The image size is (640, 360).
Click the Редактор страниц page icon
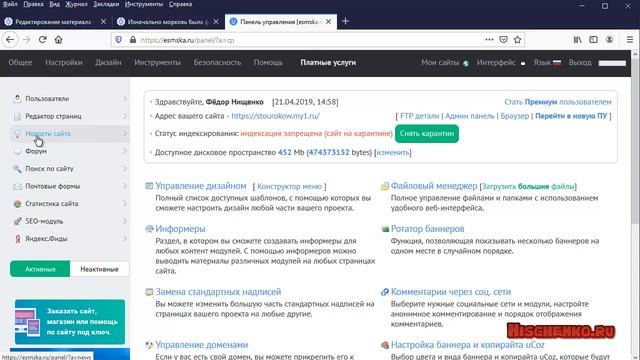[17, 116]
